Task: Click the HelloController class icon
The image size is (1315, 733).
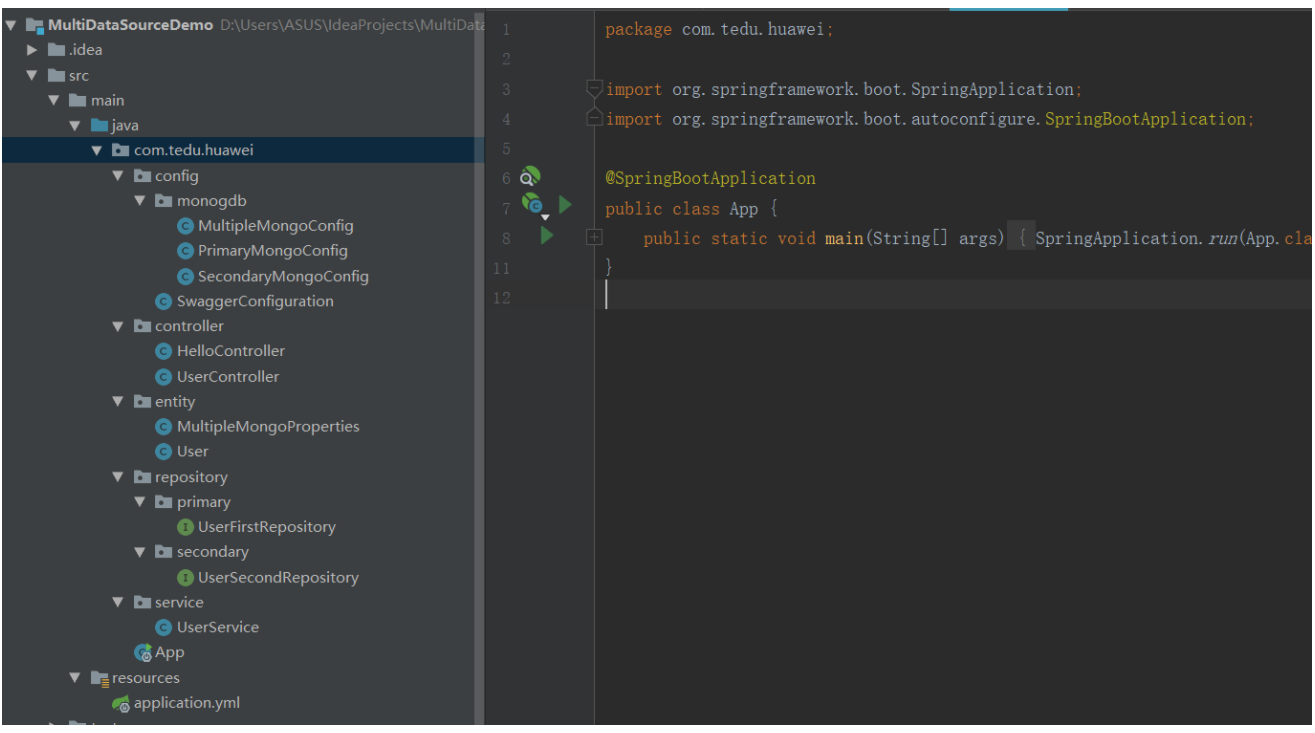Action: [164, 351]
